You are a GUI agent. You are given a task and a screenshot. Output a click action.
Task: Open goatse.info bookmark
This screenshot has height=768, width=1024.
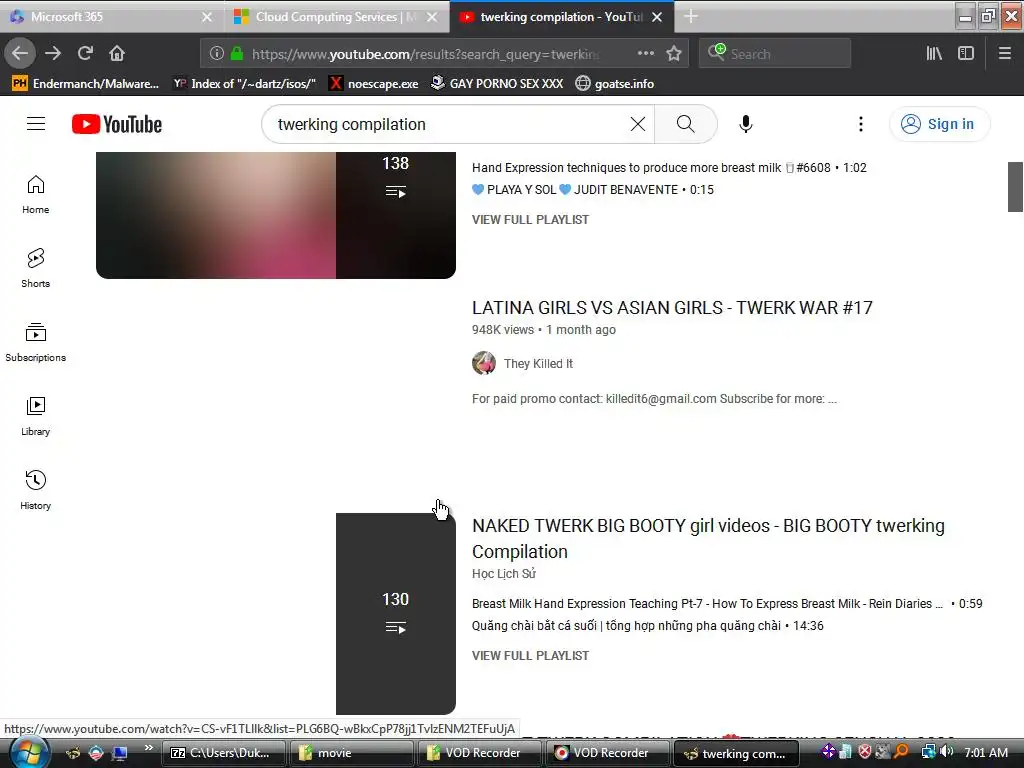tap(615, 84)
